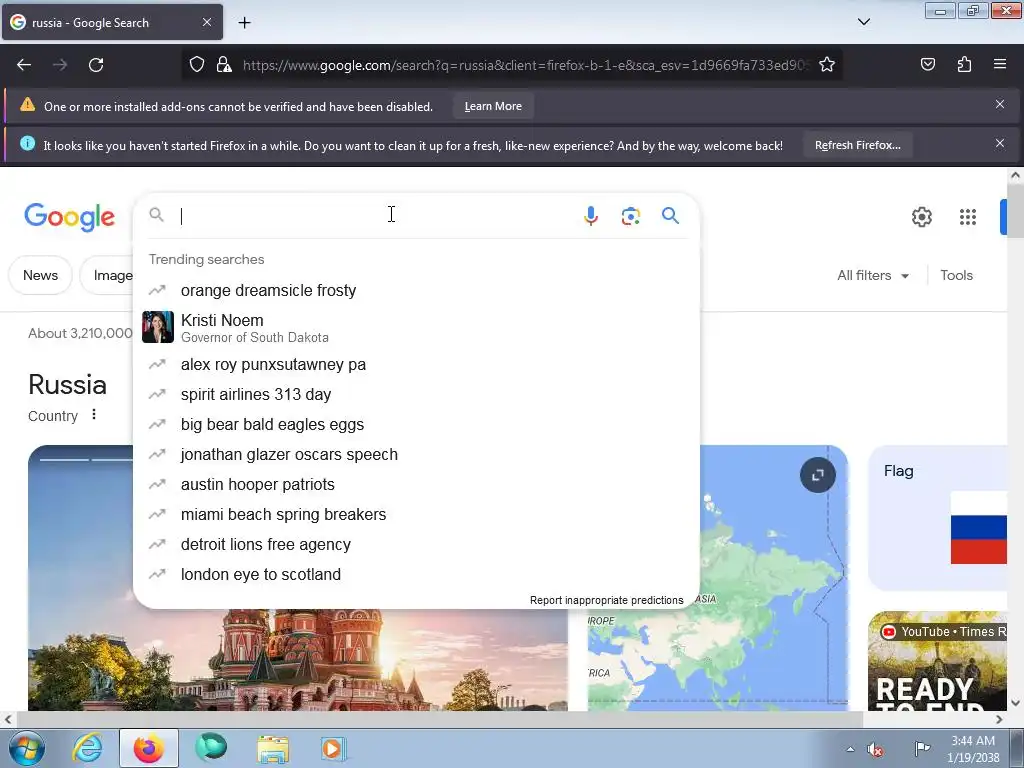Open the Firefox hamburger menu
Screen dimensions: 1024x768
click(x=1000, y=64)
